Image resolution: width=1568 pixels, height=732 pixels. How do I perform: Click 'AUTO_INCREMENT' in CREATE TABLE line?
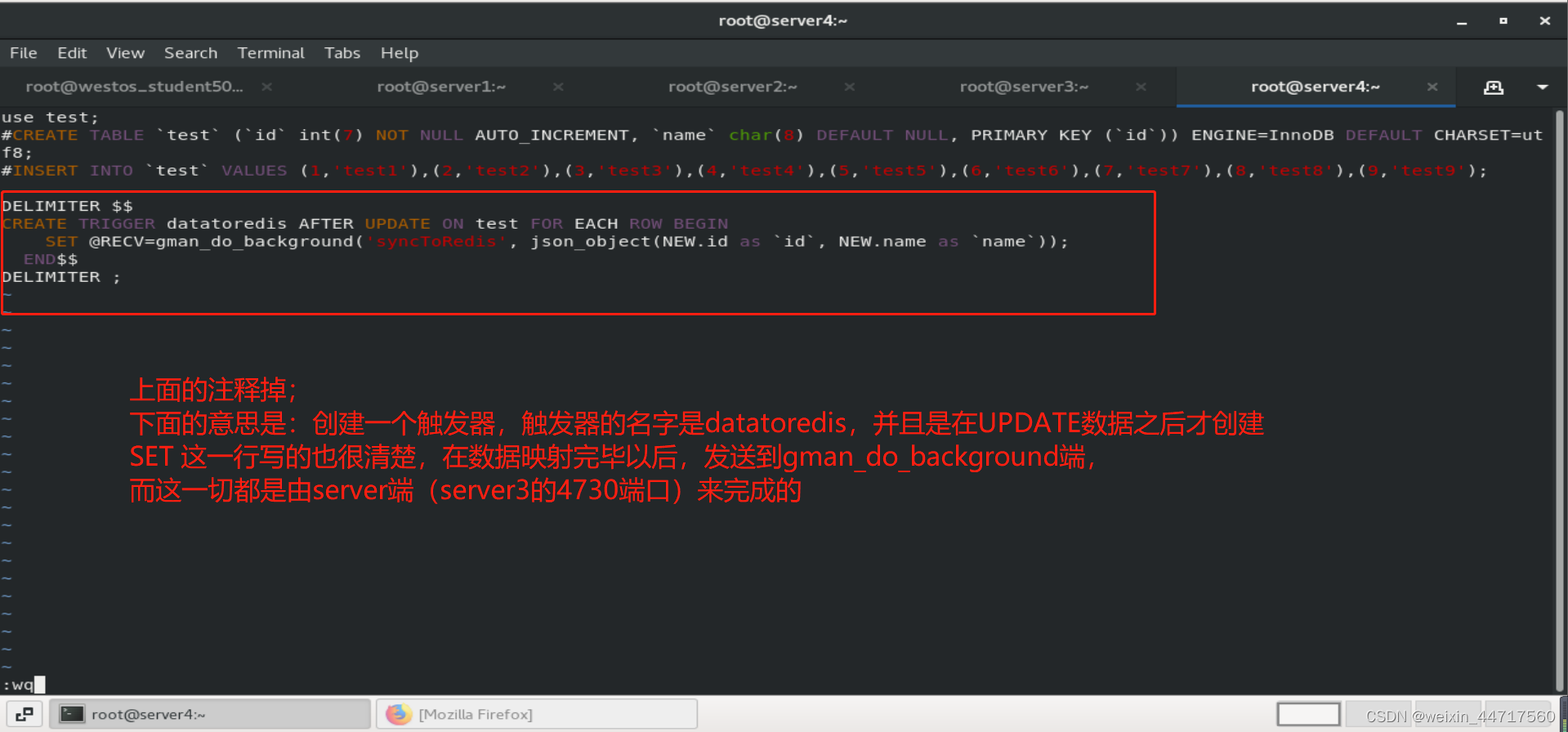[552, 136]
